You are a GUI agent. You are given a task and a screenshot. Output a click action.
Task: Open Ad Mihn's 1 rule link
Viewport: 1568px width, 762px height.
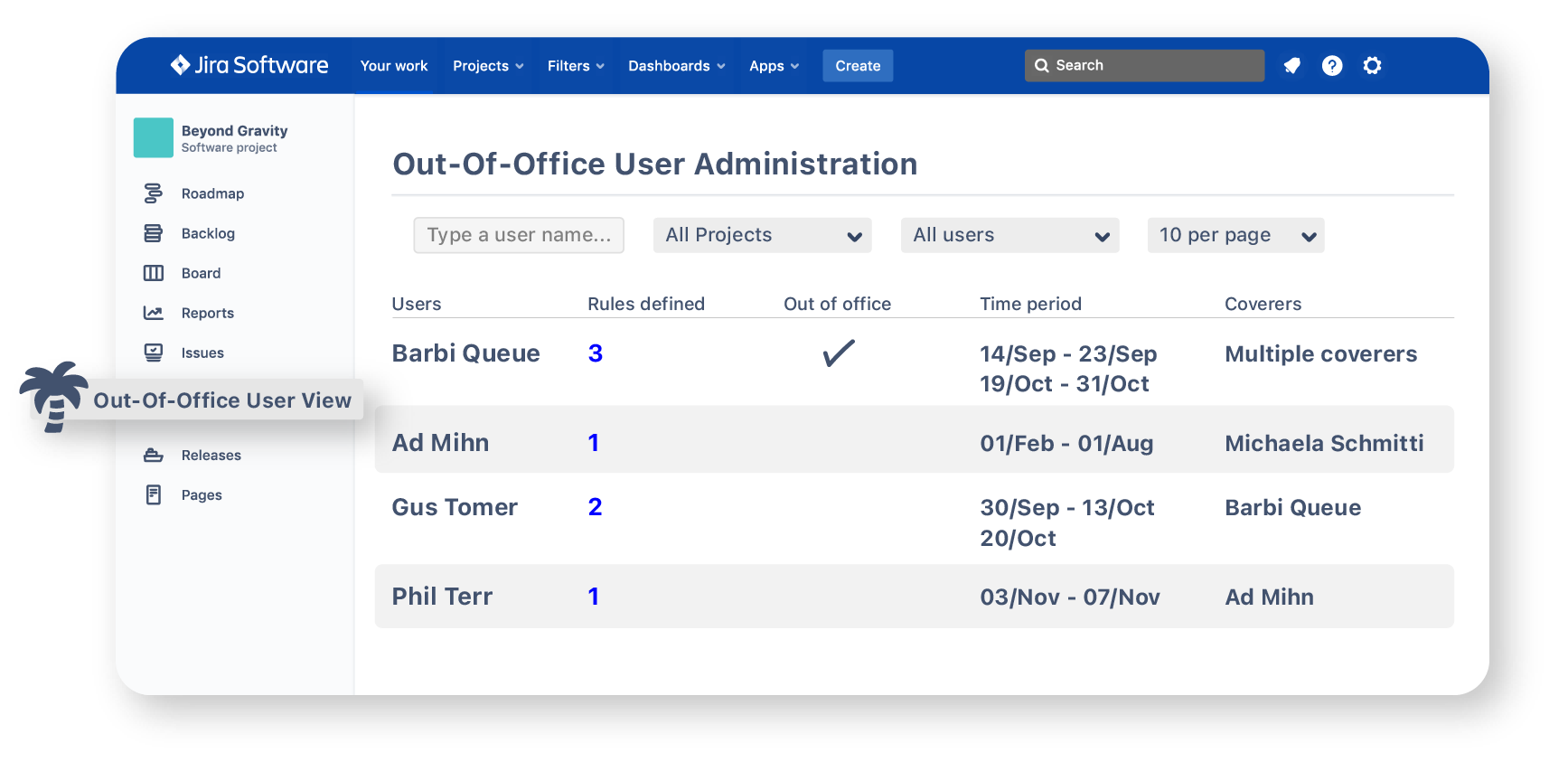(594, 443)
